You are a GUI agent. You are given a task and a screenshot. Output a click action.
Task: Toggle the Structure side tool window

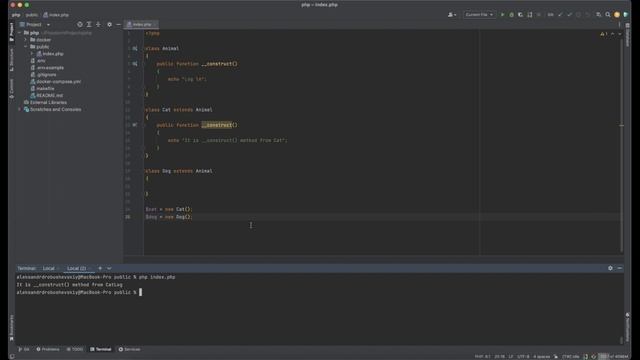pos(11,60)
